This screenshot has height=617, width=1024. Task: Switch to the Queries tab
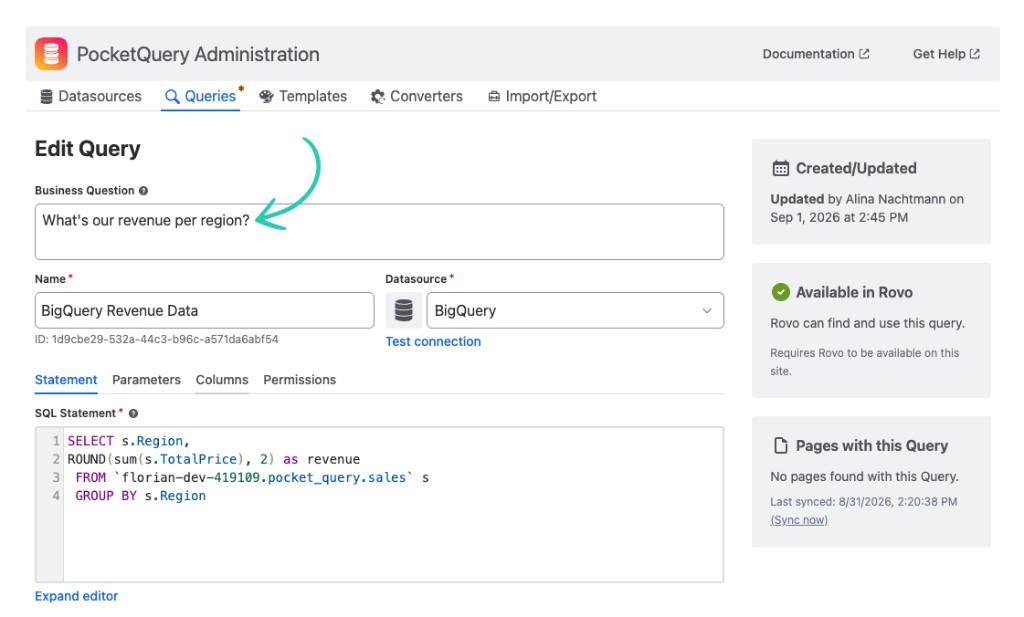[200, 96]
